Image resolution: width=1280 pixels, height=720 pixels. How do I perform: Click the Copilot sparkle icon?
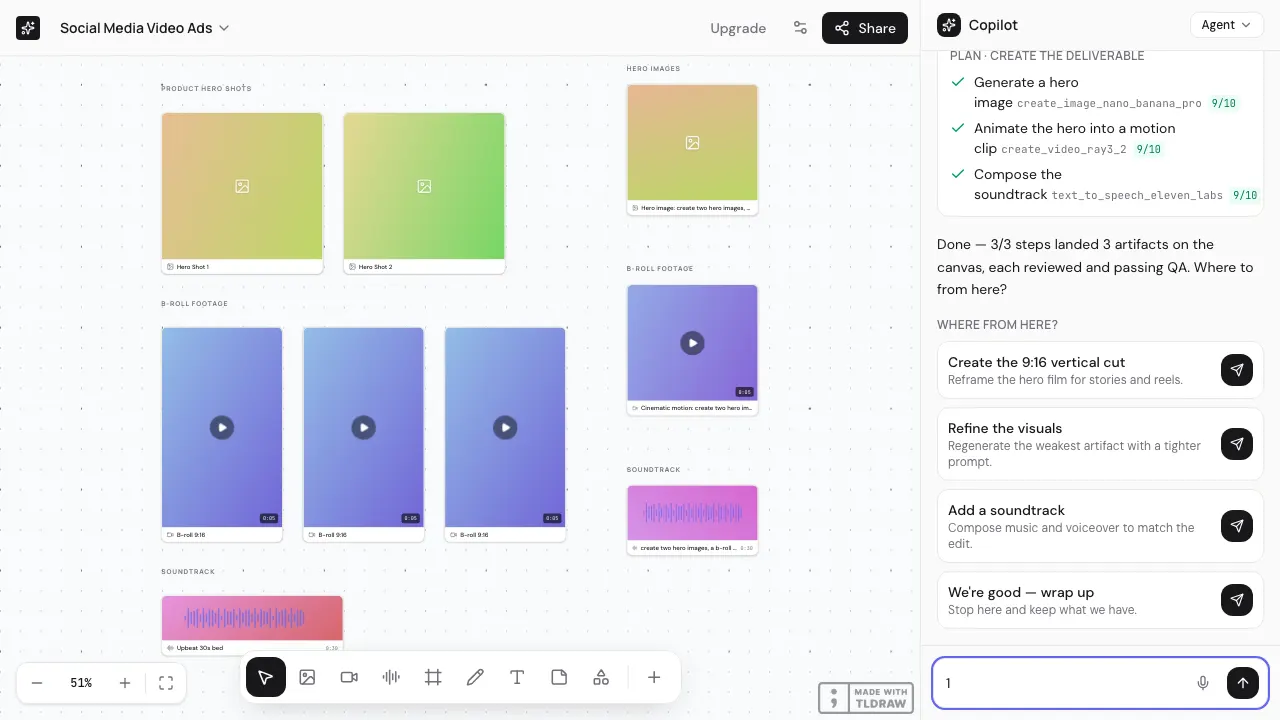pyautogui.click(x=949, y=25)
